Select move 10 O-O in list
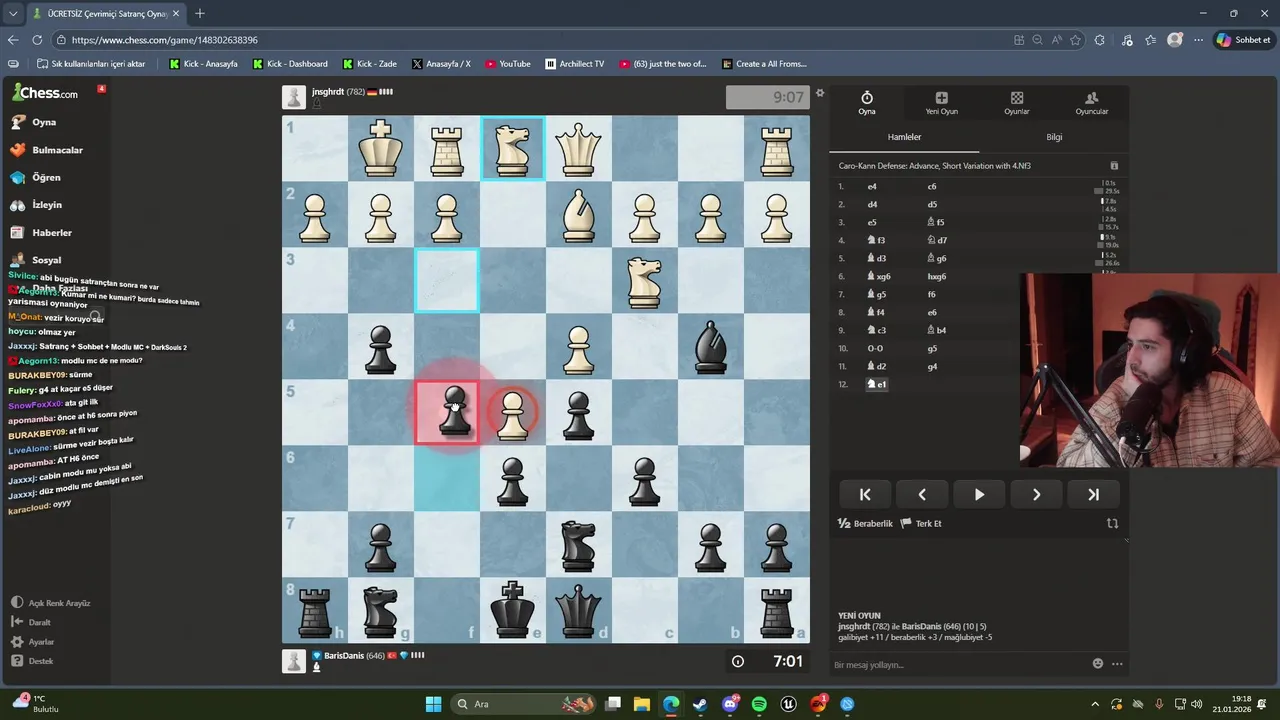Viewport: 1280px width, 720px height. coord(875,349)
